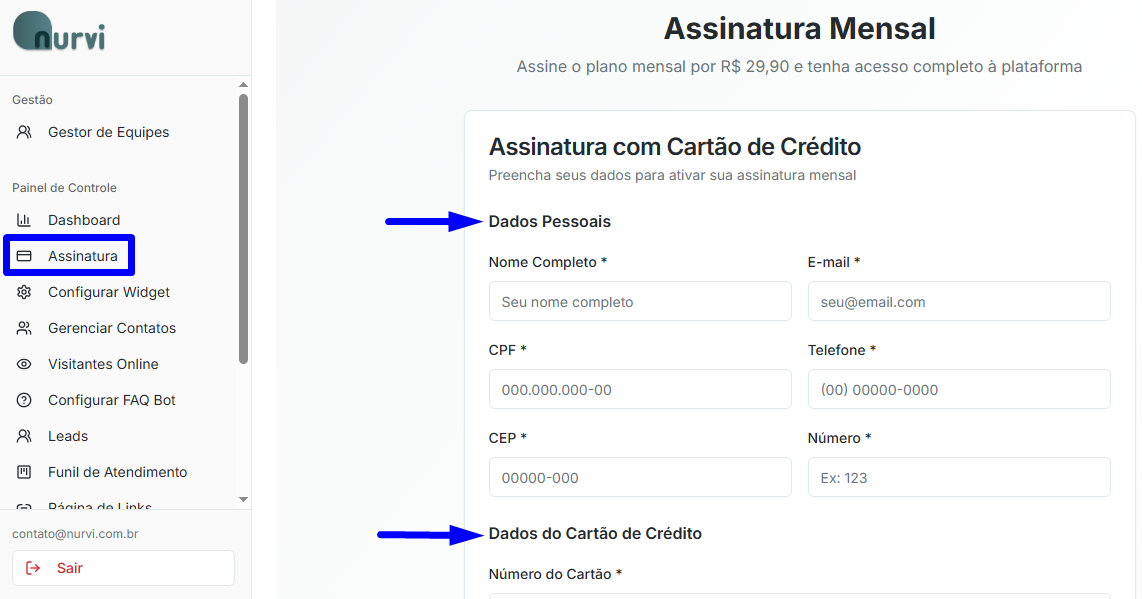This screenshot has width=1142, height=599.
Task: Click the Visitantes Online eye icon
Action: click(25, 364)
